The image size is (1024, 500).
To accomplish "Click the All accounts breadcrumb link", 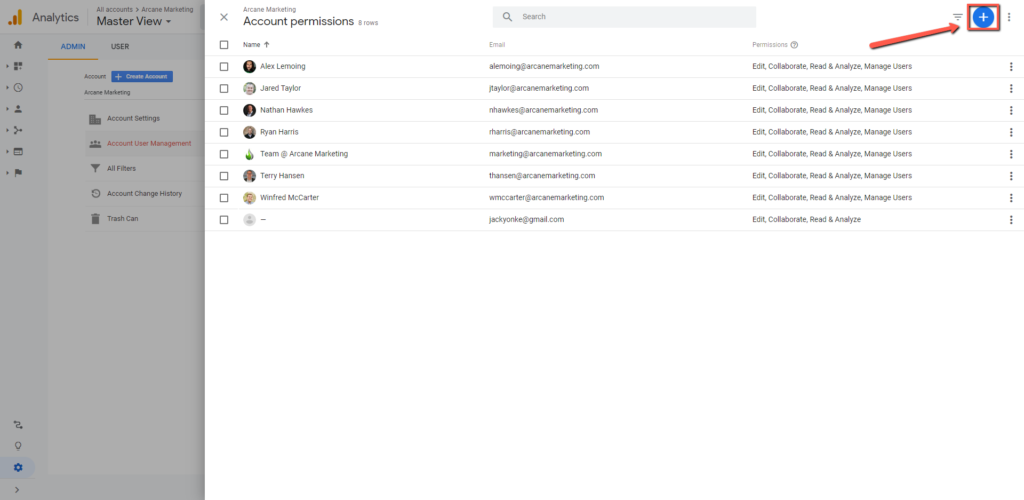I will (112, 10).
